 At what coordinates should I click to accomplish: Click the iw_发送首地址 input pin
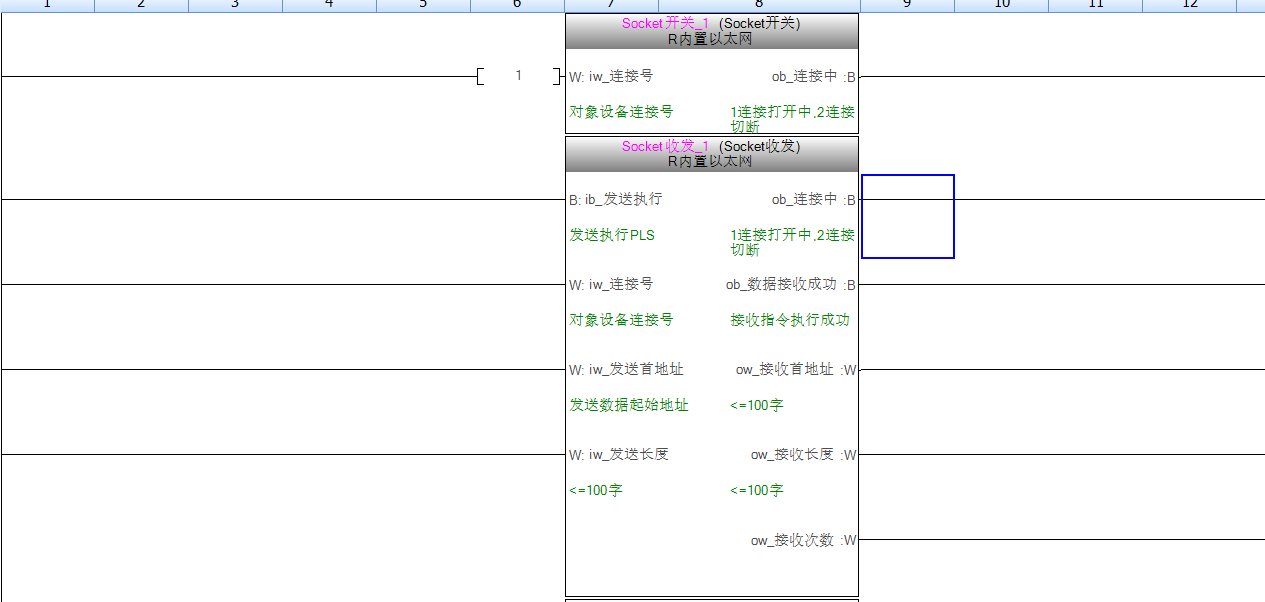626,370
